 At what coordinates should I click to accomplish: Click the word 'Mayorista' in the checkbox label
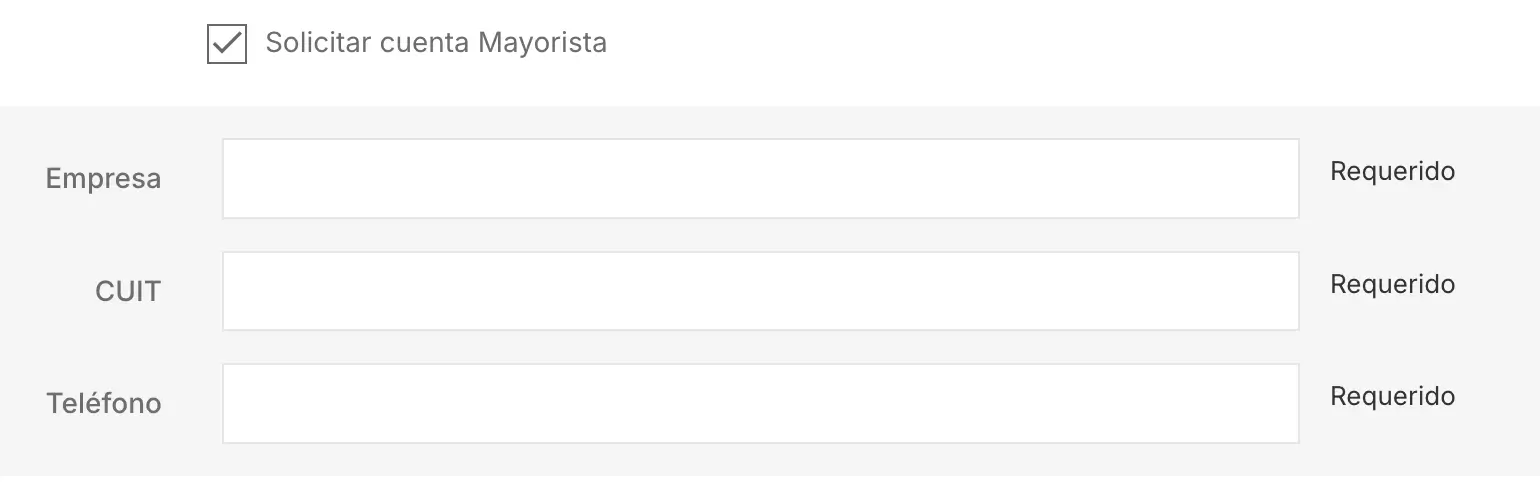[542, 43]
